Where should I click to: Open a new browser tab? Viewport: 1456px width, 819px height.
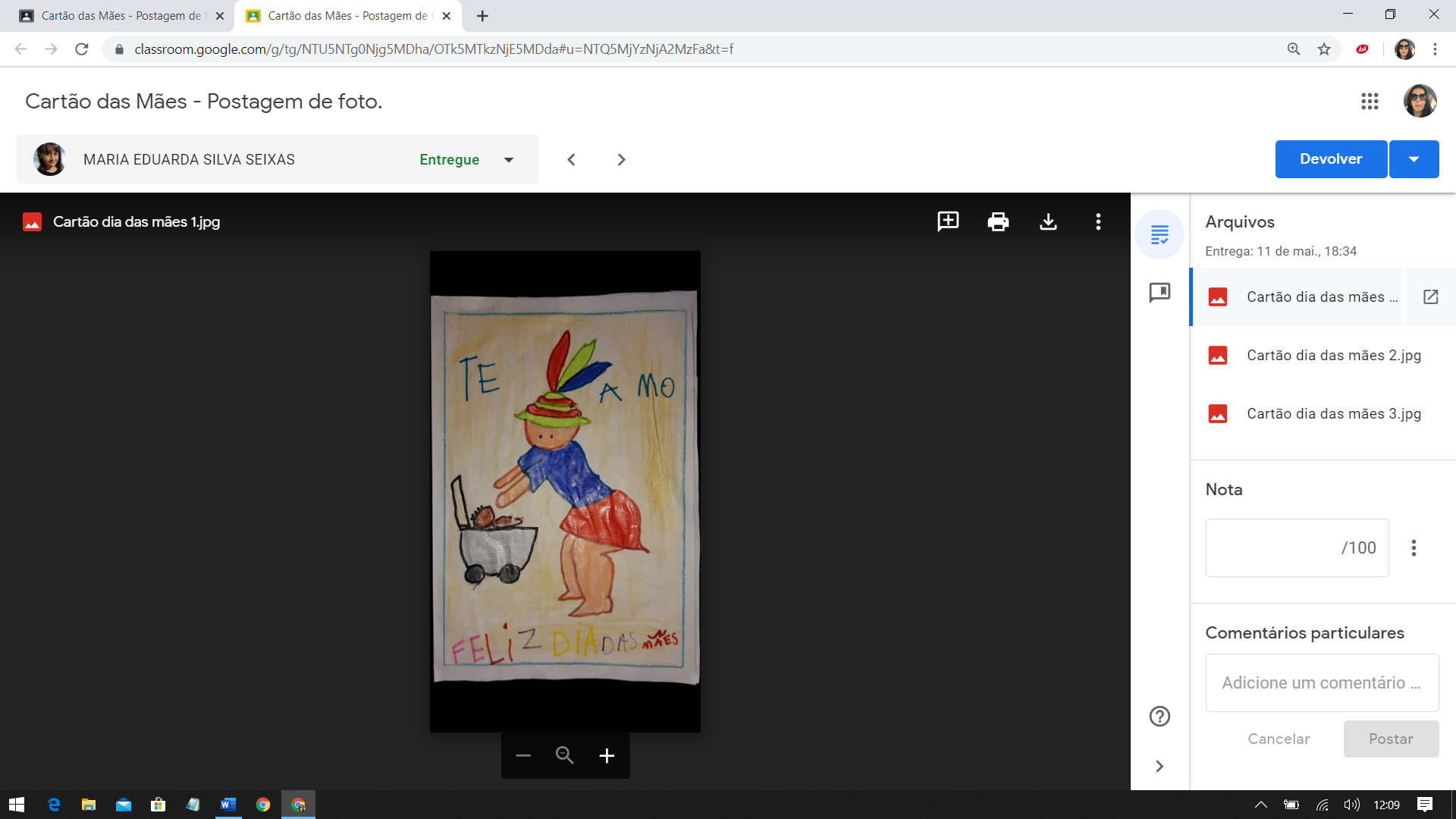click(x=482, y=16)
